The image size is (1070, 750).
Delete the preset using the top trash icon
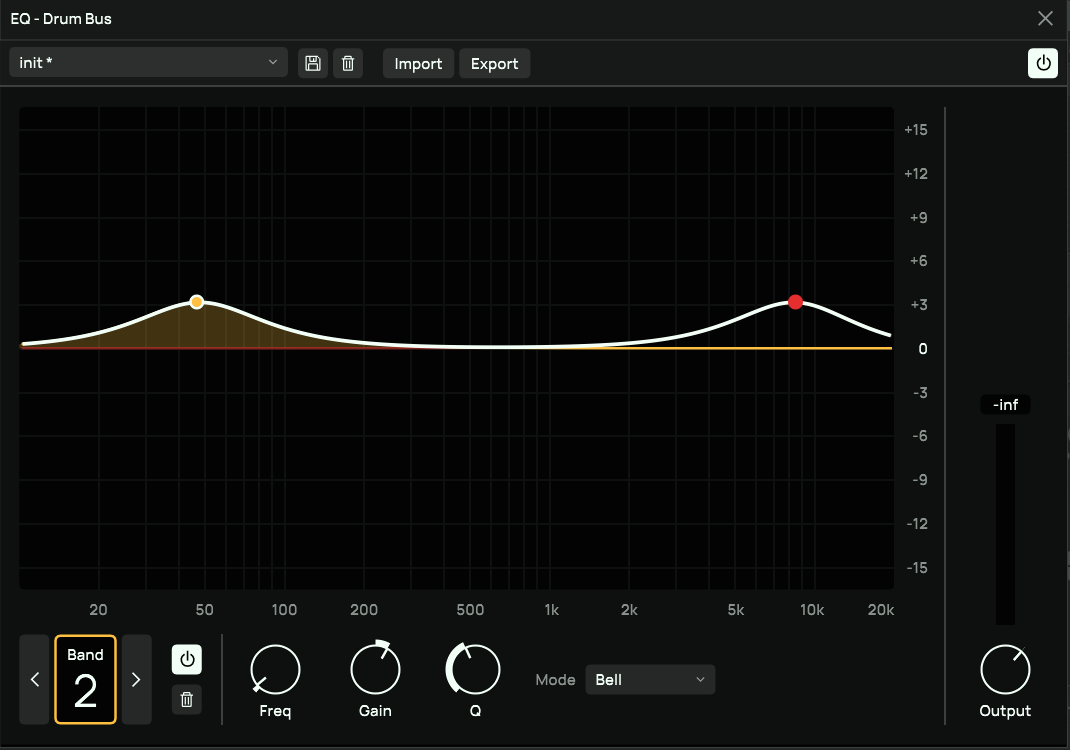point(348,64)
